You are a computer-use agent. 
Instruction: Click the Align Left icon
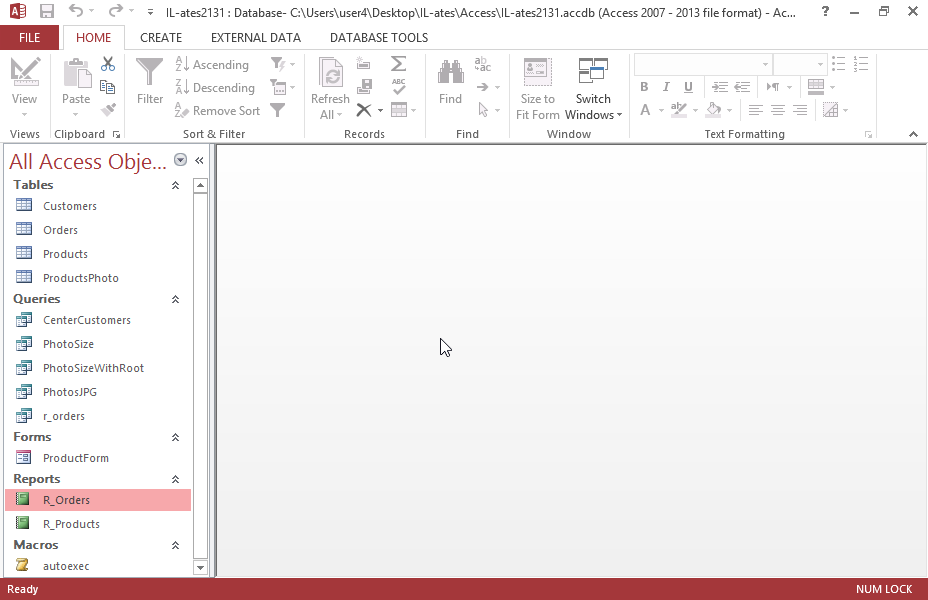755,110
